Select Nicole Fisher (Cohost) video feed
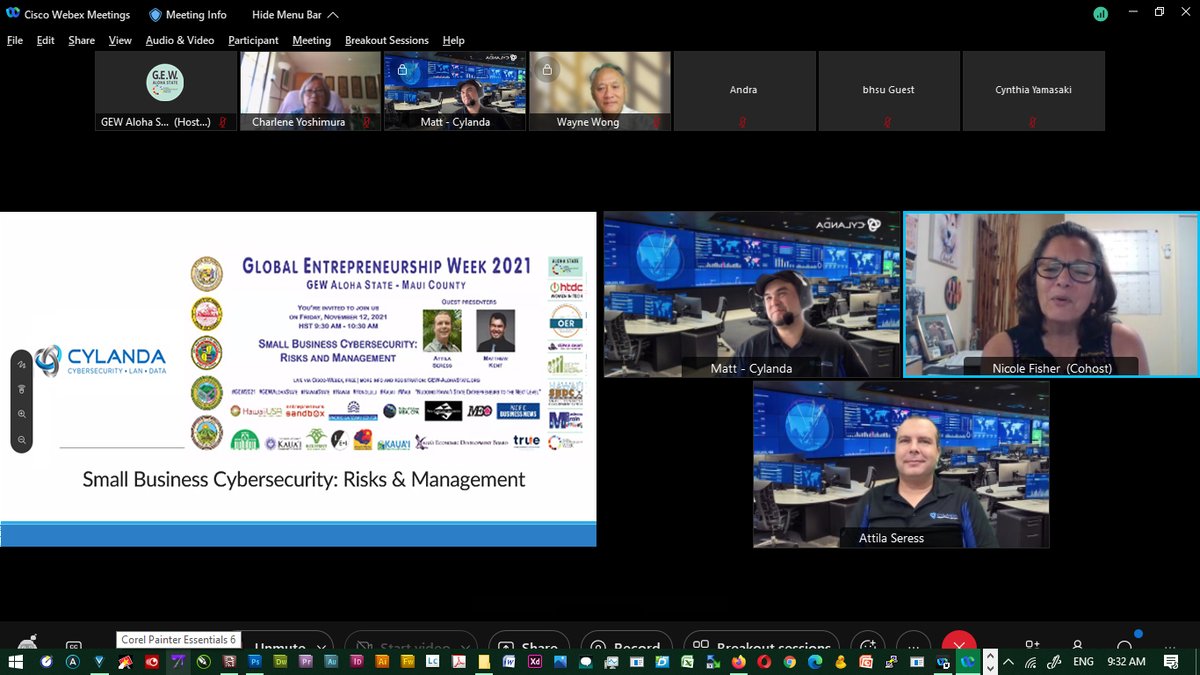 tap(1051, 294)
